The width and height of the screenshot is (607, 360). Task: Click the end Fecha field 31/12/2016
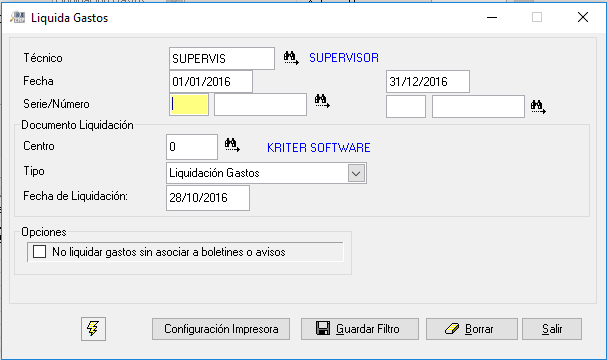point(428,82)
